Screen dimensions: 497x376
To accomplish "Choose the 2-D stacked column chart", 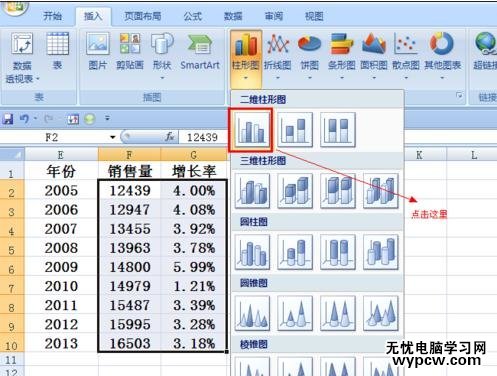I will pos(295,130).
